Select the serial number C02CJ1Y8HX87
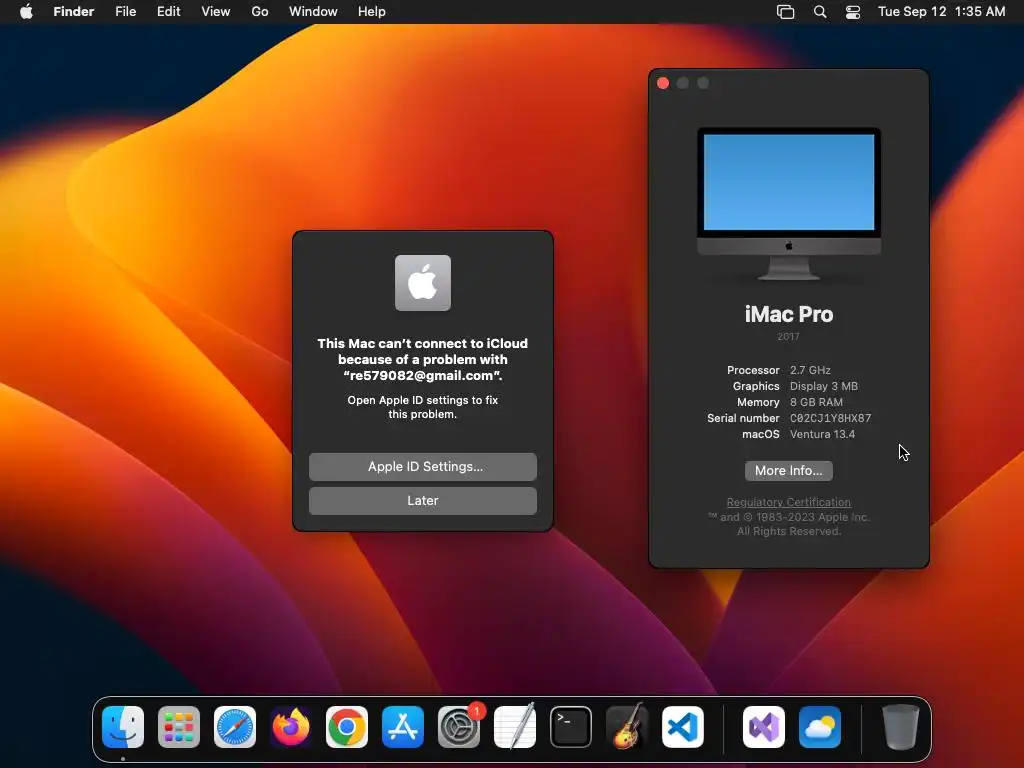The image size is (1024, 768). pos(831,418)
